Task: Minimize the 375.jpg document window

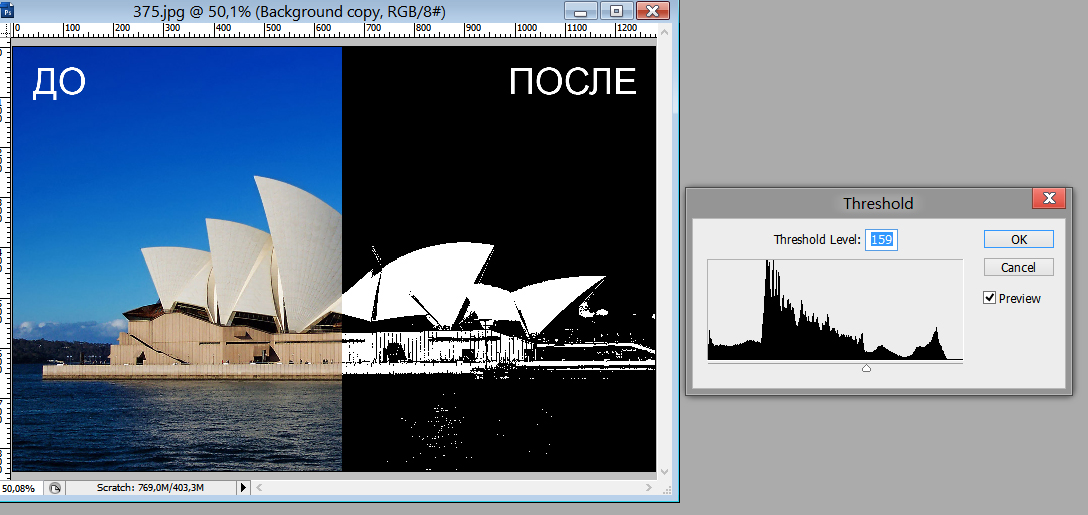Action: [580, 10]
